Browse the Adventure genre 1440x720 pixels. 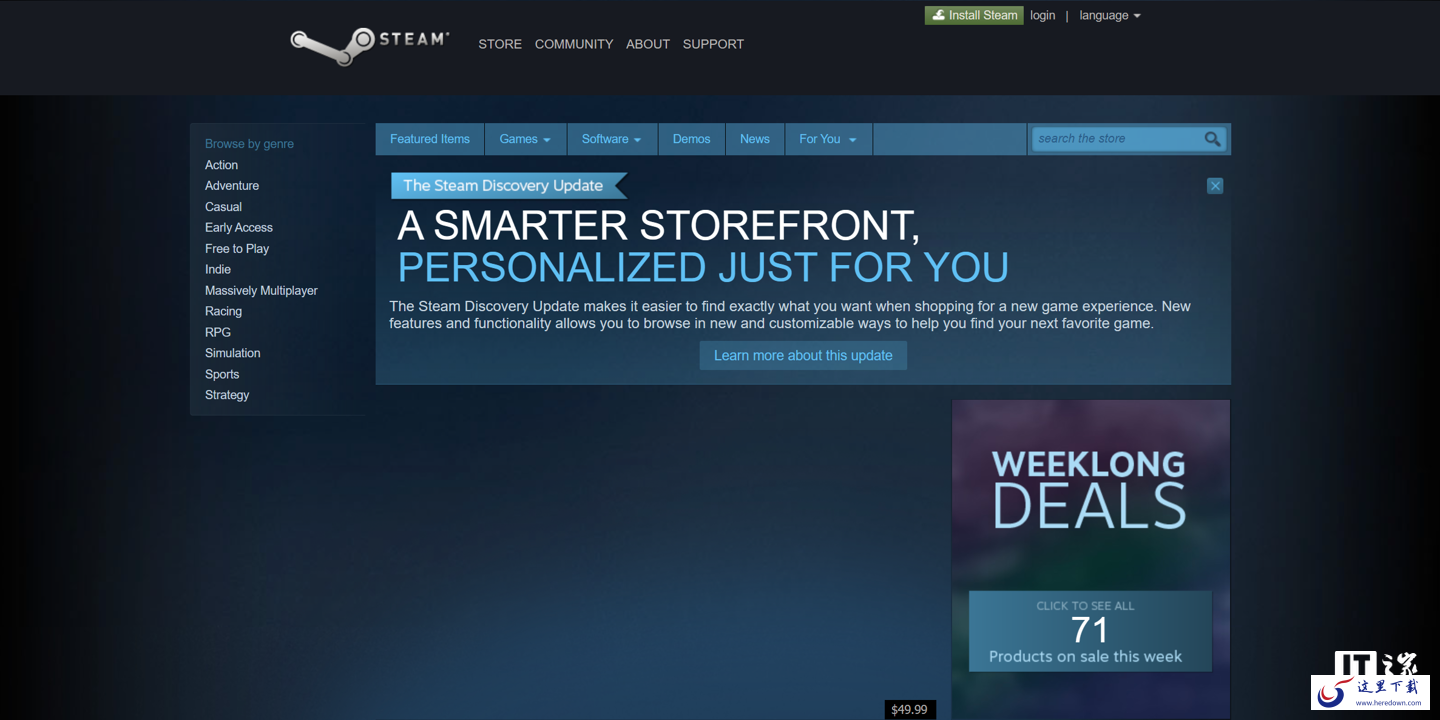232,186
